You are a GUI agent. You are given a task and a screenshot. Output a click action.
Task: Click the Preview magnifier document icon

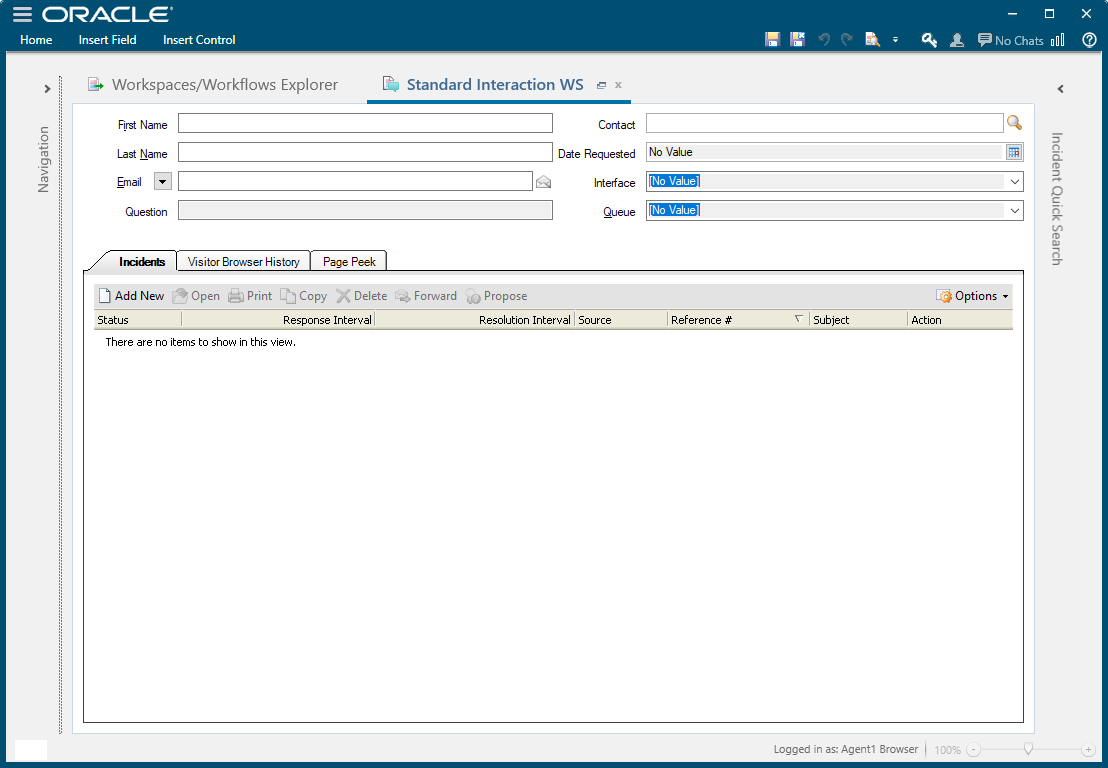coord(873,40)
